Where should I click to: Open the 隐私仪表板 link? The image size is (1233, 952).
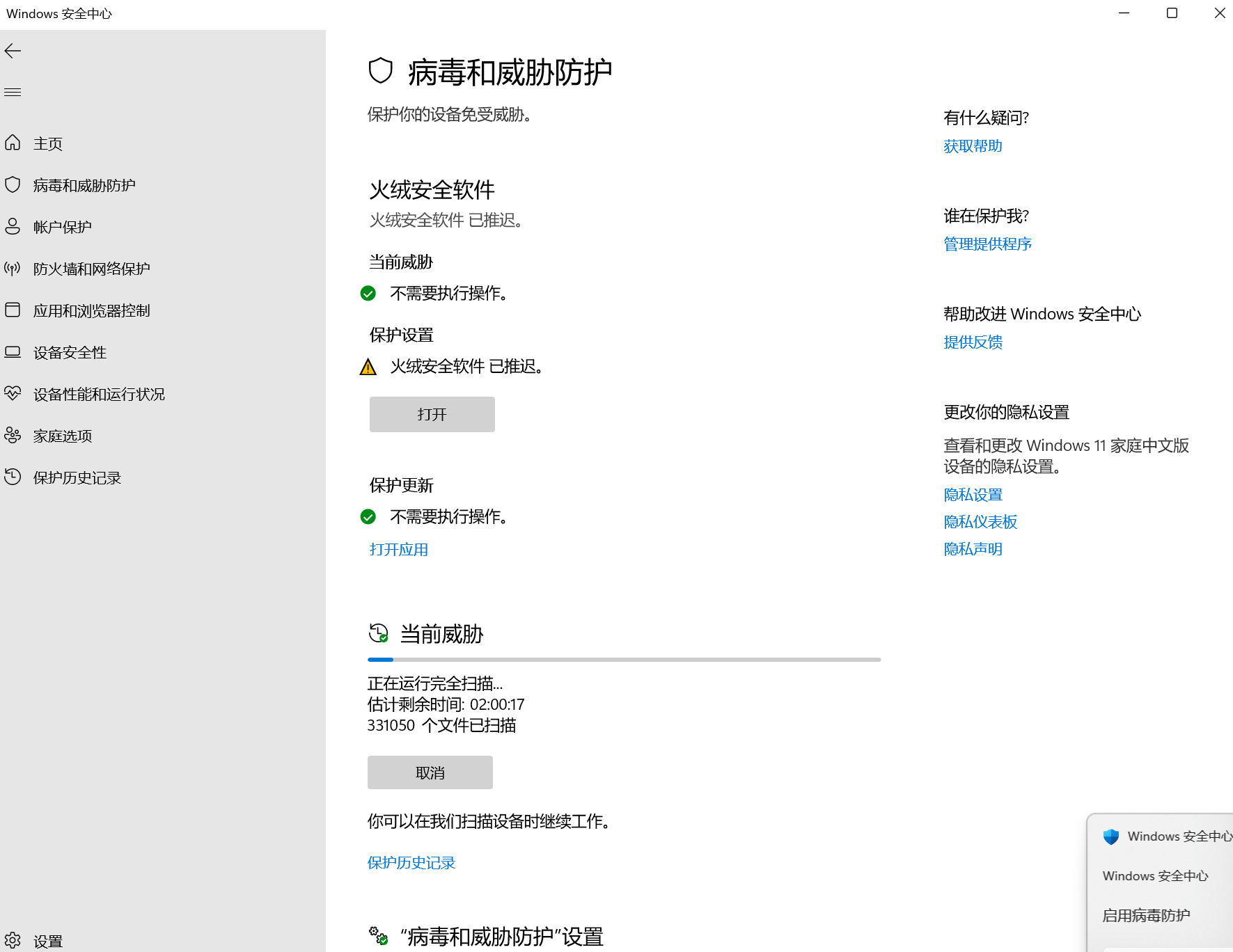coord(980,522)
